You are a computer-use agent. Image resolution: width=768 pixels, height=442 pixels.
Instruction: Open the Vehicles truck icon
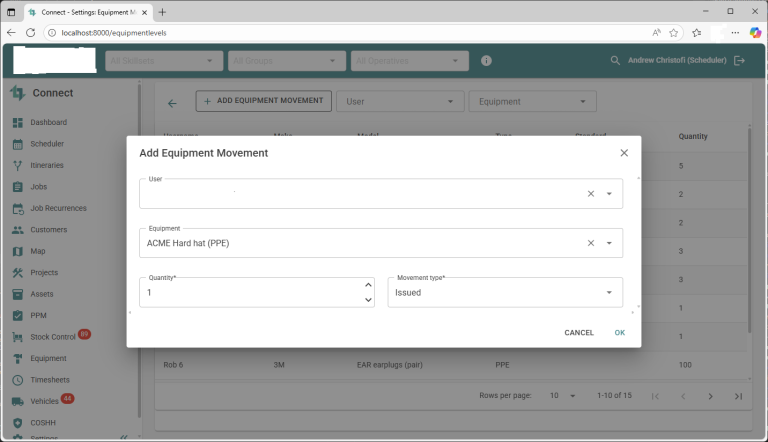[x=18, y=401]
